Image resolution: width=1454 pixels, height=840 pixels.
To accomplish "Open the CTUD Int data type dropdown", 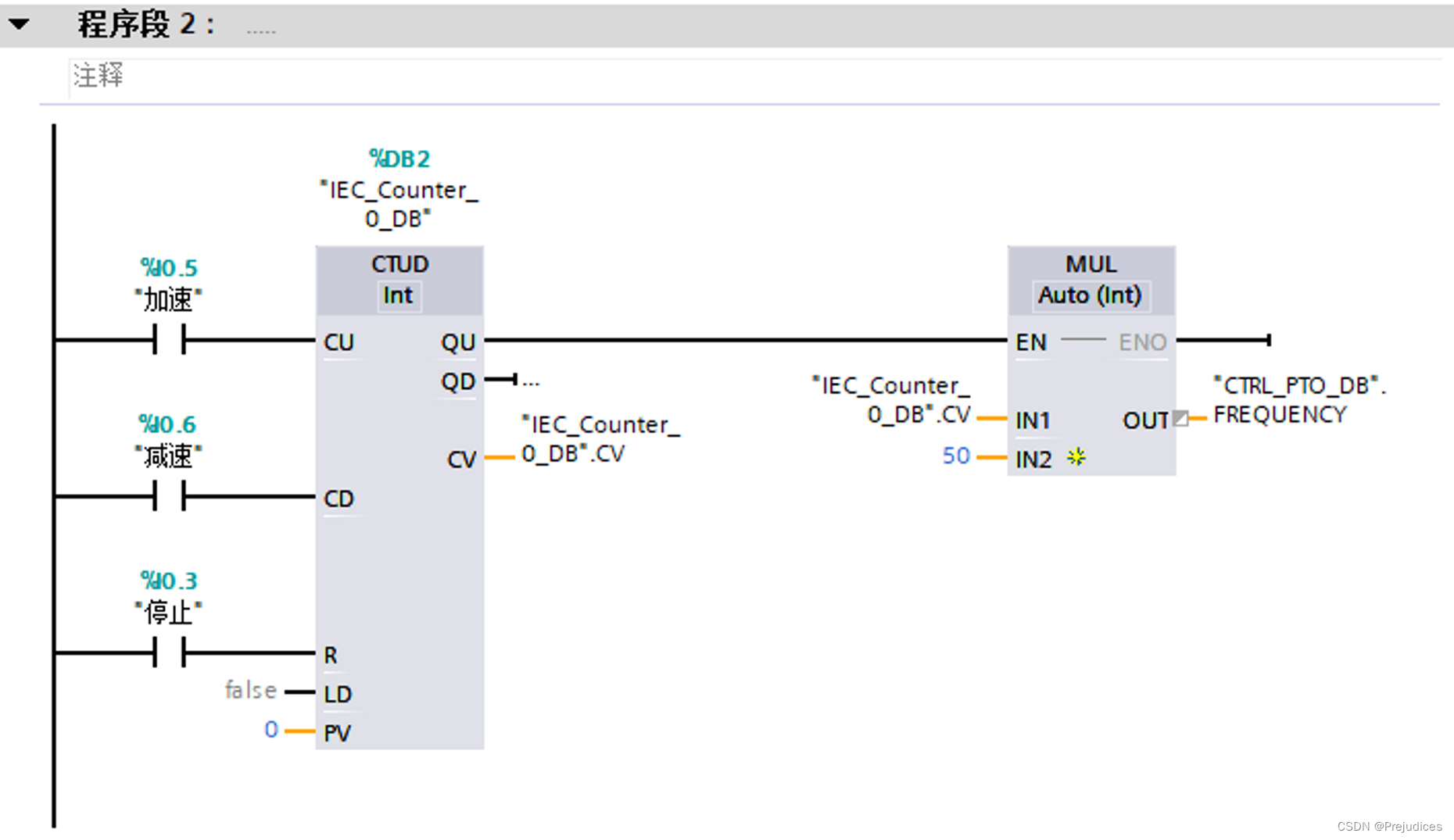I will click(x=399, y=296).
